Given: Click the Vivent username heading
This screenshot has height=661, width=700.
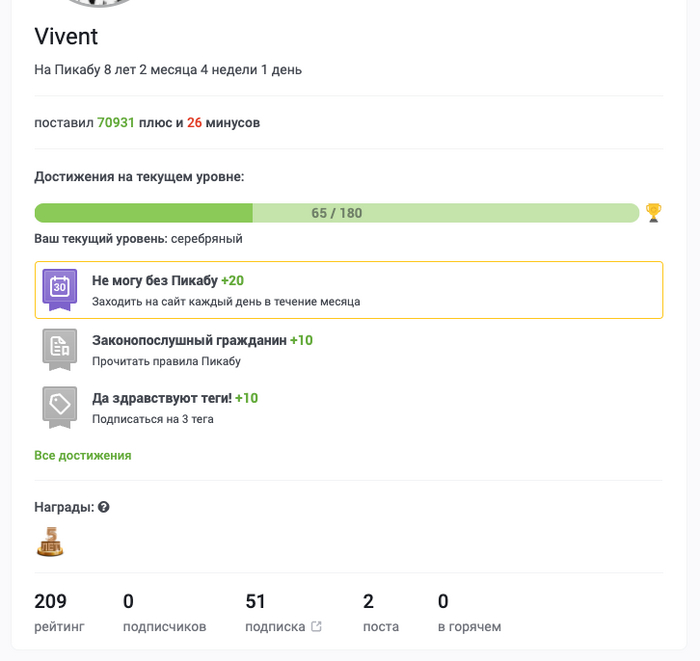Looking at the screenshot, I should coord(66,37).
